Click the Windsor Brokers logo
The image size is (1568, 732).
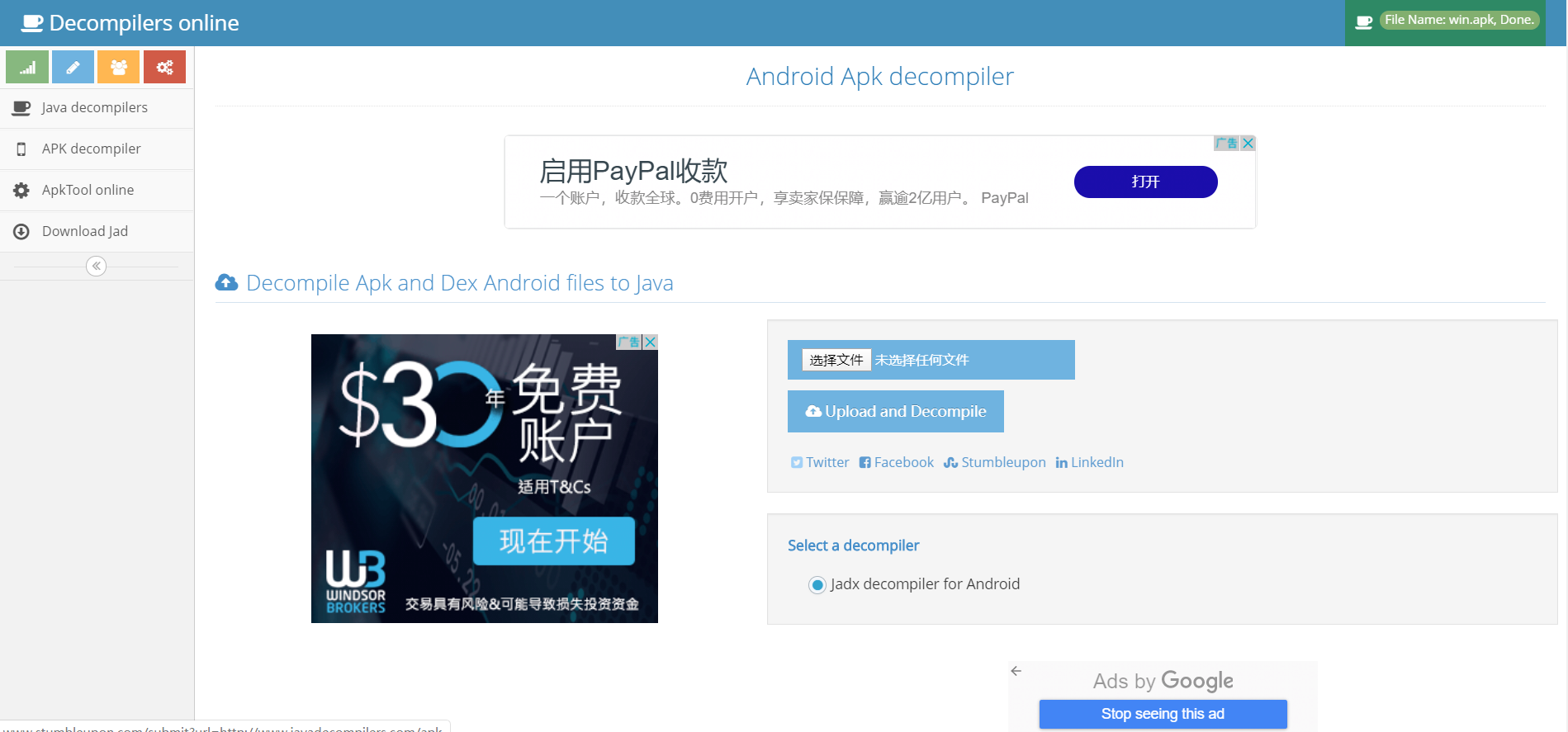click(x=356, y=582)
